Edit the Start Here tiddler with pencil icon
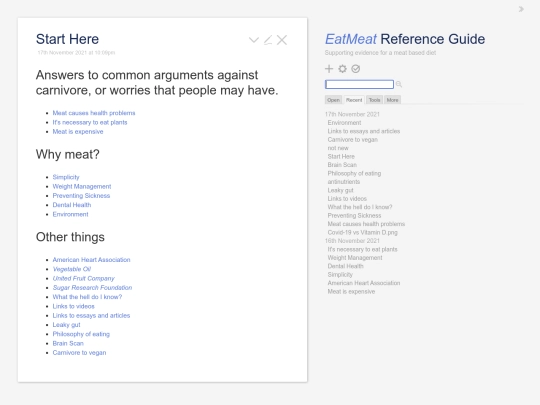The height and width of the screenshot is (405, 540). tap(268, 40)
